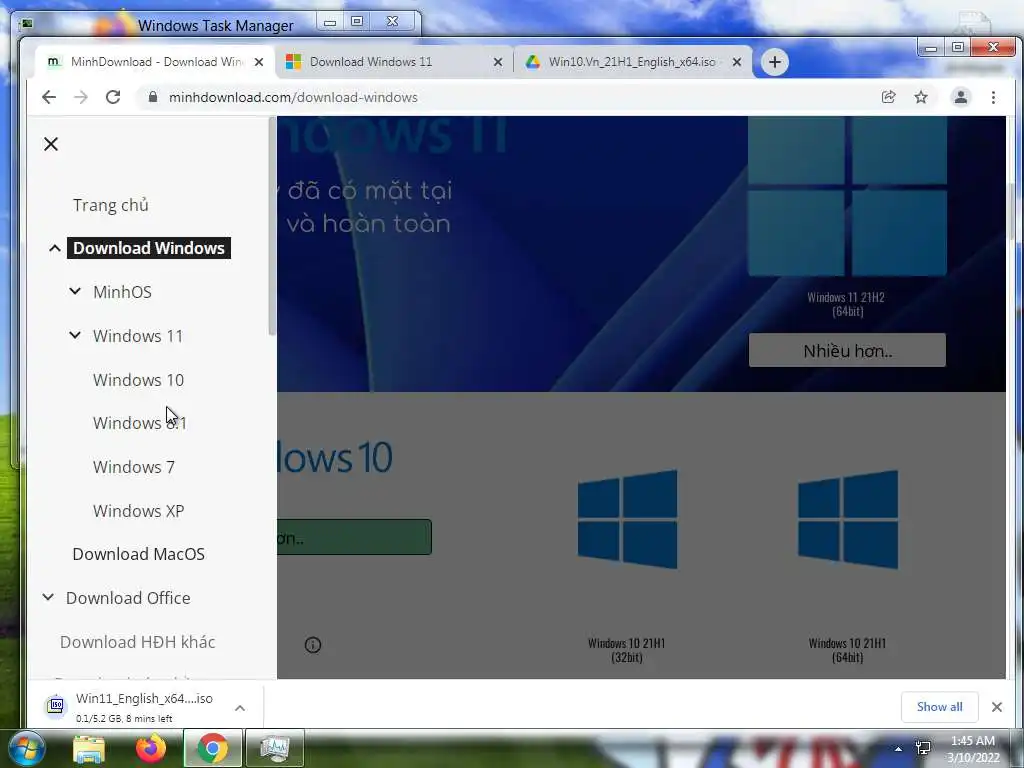Open Windows 7 menu entry
The image size is (1024, 768).
[134, 467]
